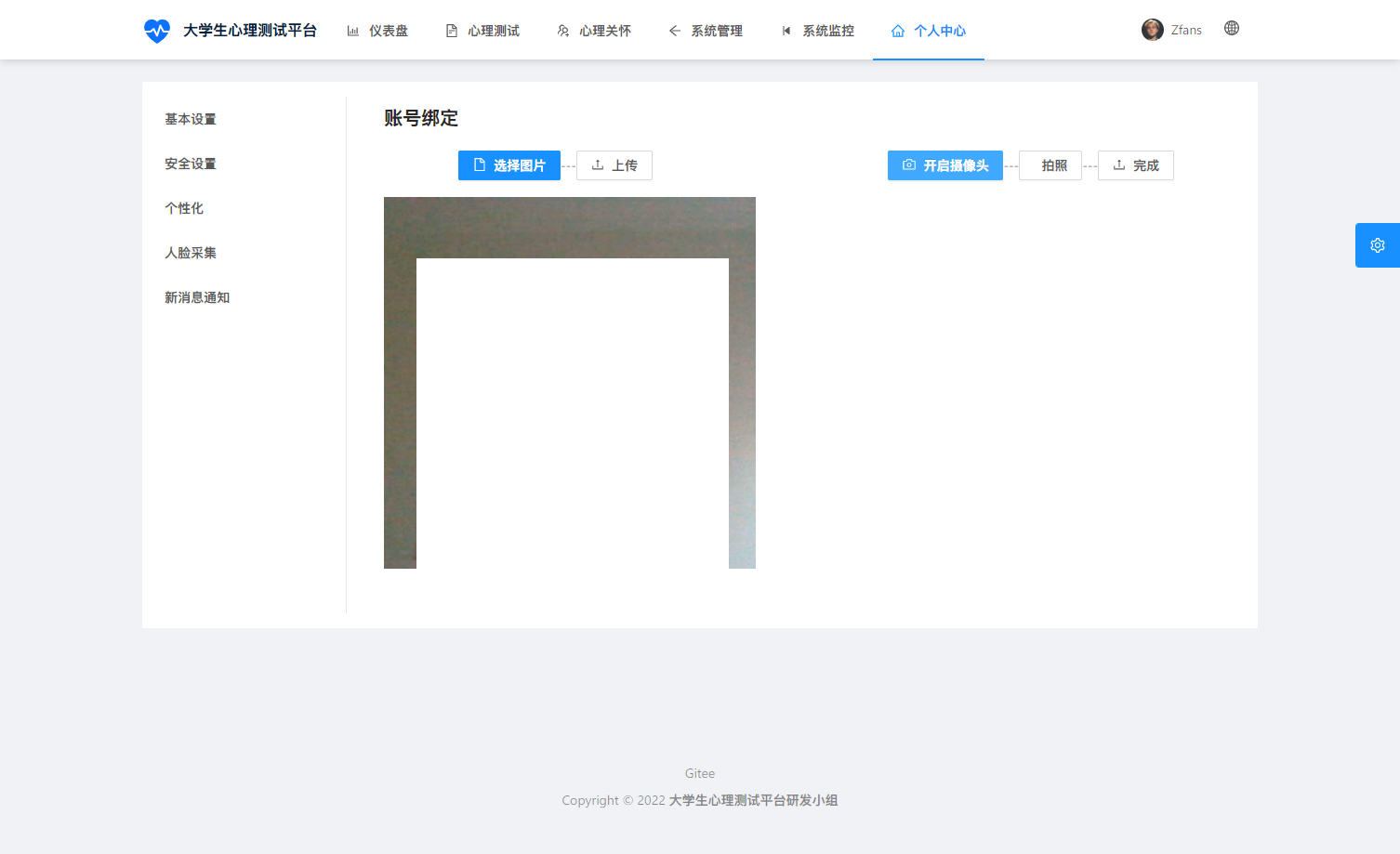Select 个人中心 tab
The height and width of the screenshot is (854, 1400).
[x=929, y=31]
